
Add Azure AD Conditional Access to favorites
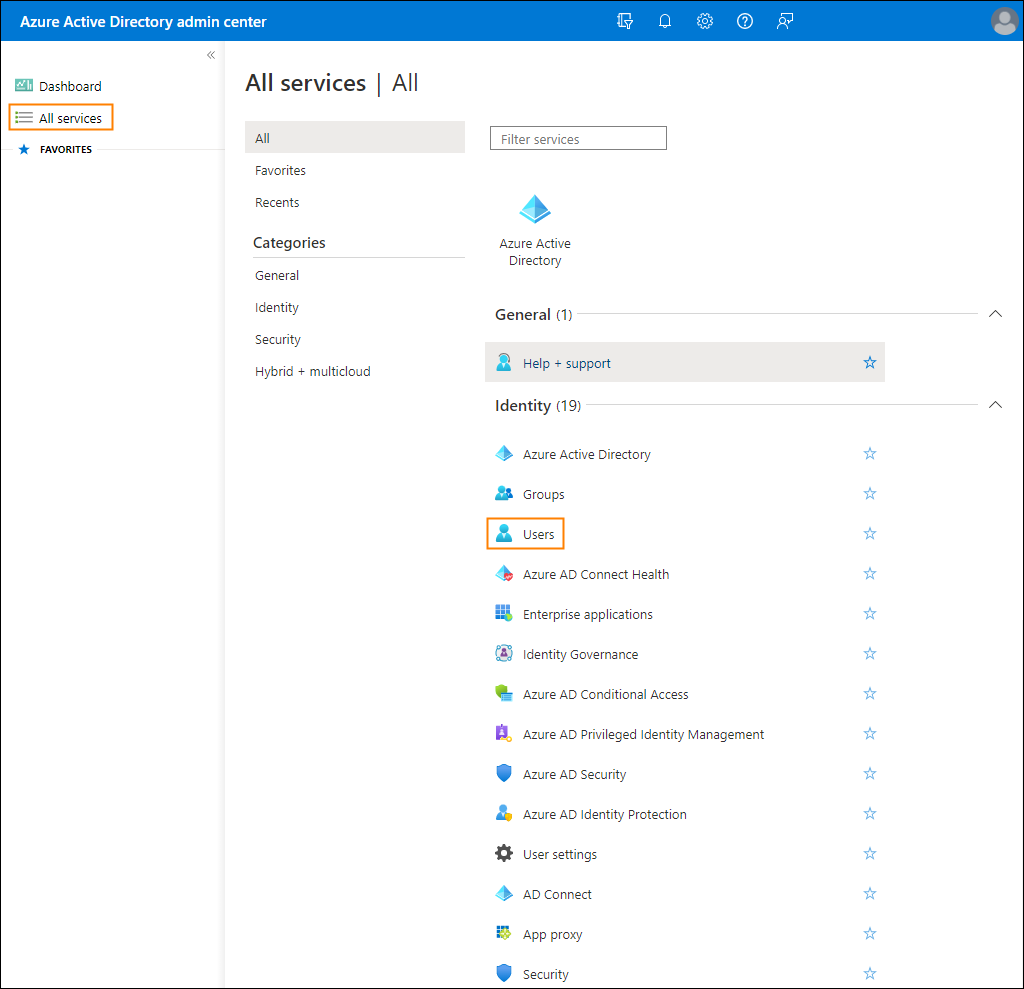click(870, 693)
